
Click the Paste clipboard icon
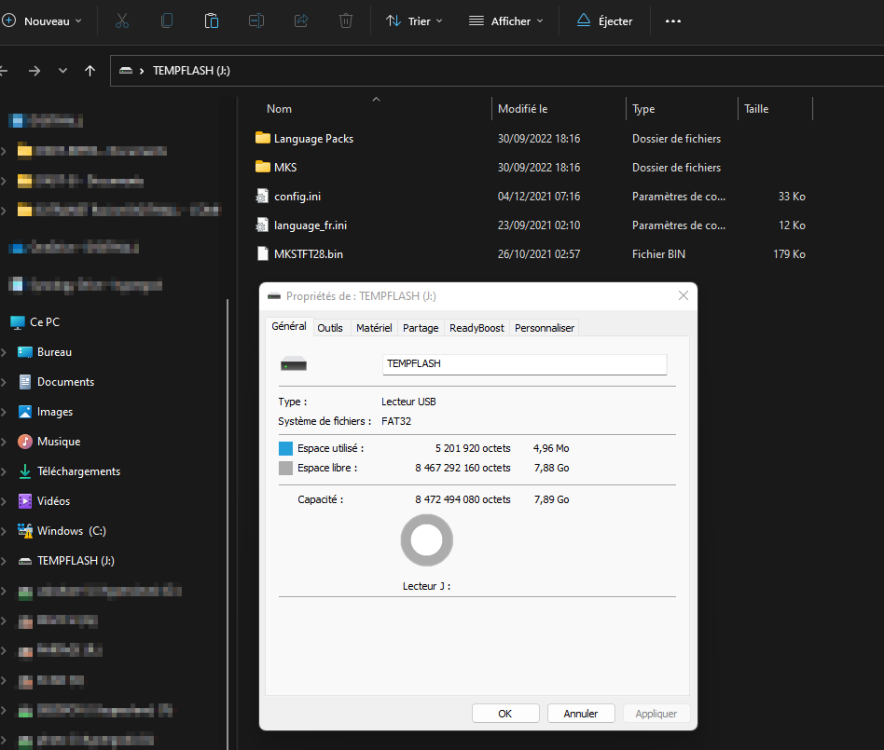pos(211,21)
